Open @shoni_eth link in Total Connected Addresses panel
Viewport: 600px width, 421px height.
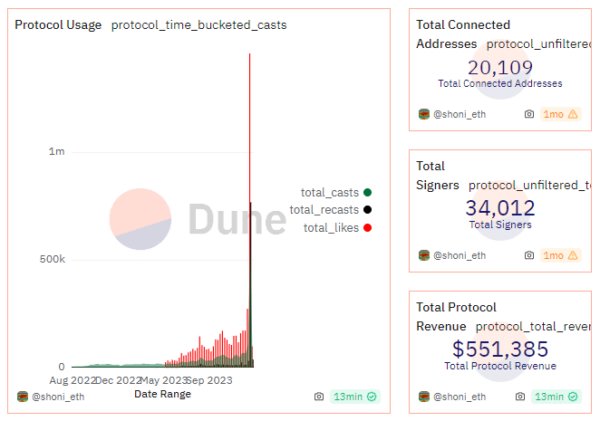[x=460, y=114]
